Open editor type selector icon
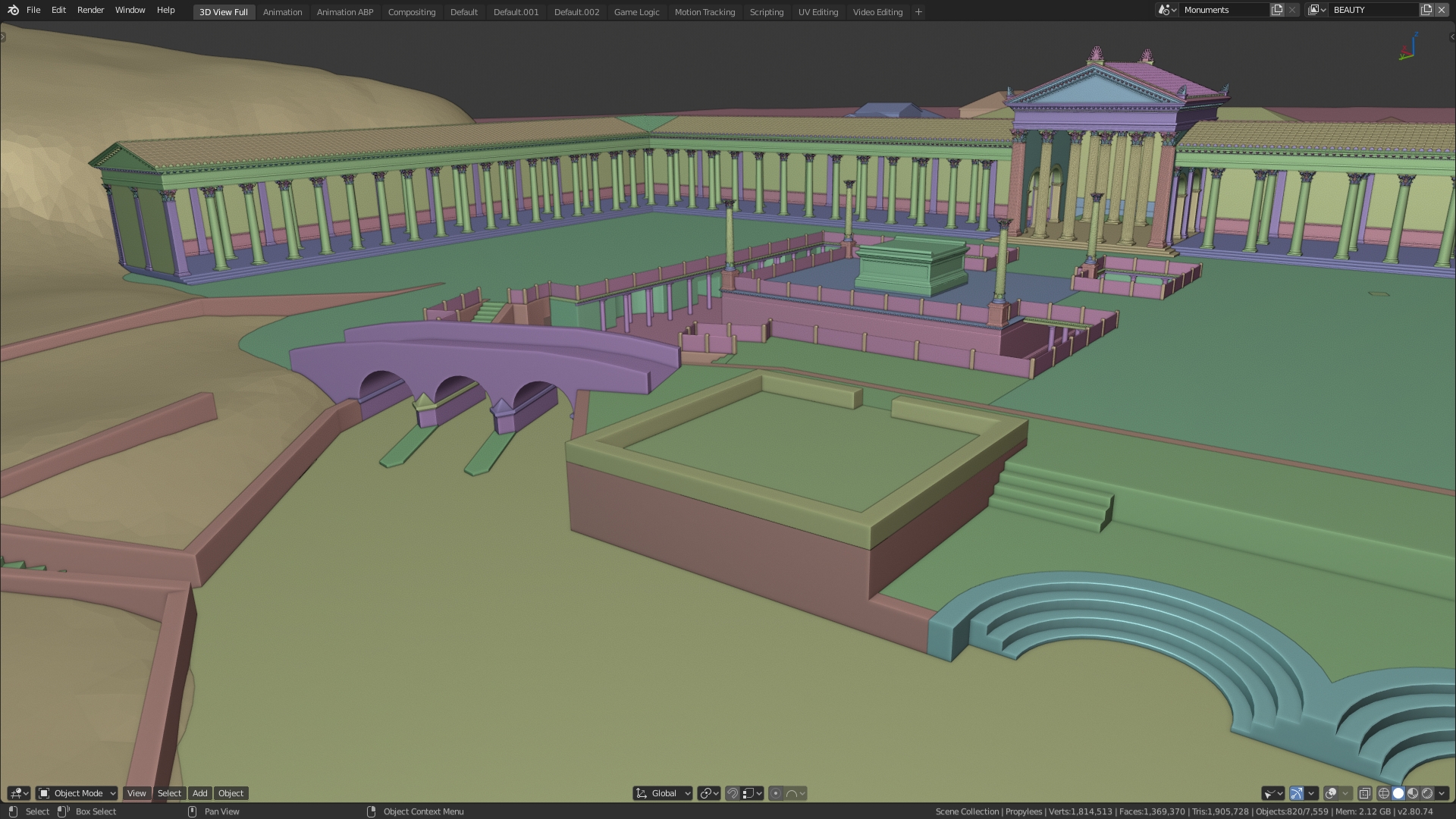The width and height of the screenshot is (1456, 819). pyautogui.click(x=18, y=793)
